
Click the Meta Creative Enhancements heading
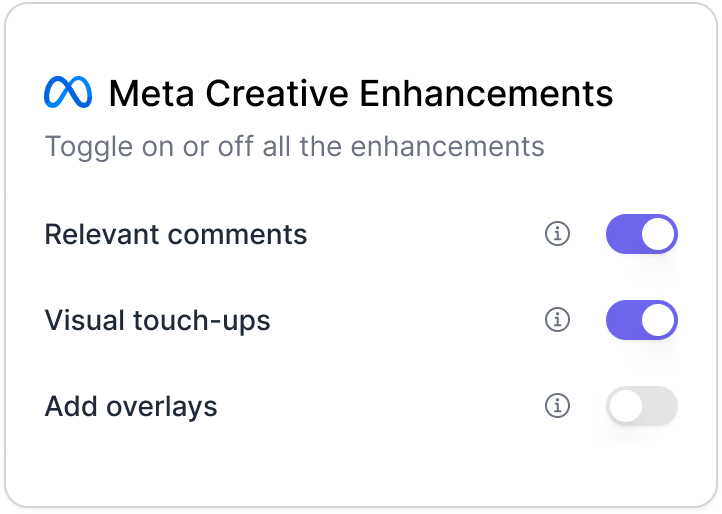(x=360, y=93)
